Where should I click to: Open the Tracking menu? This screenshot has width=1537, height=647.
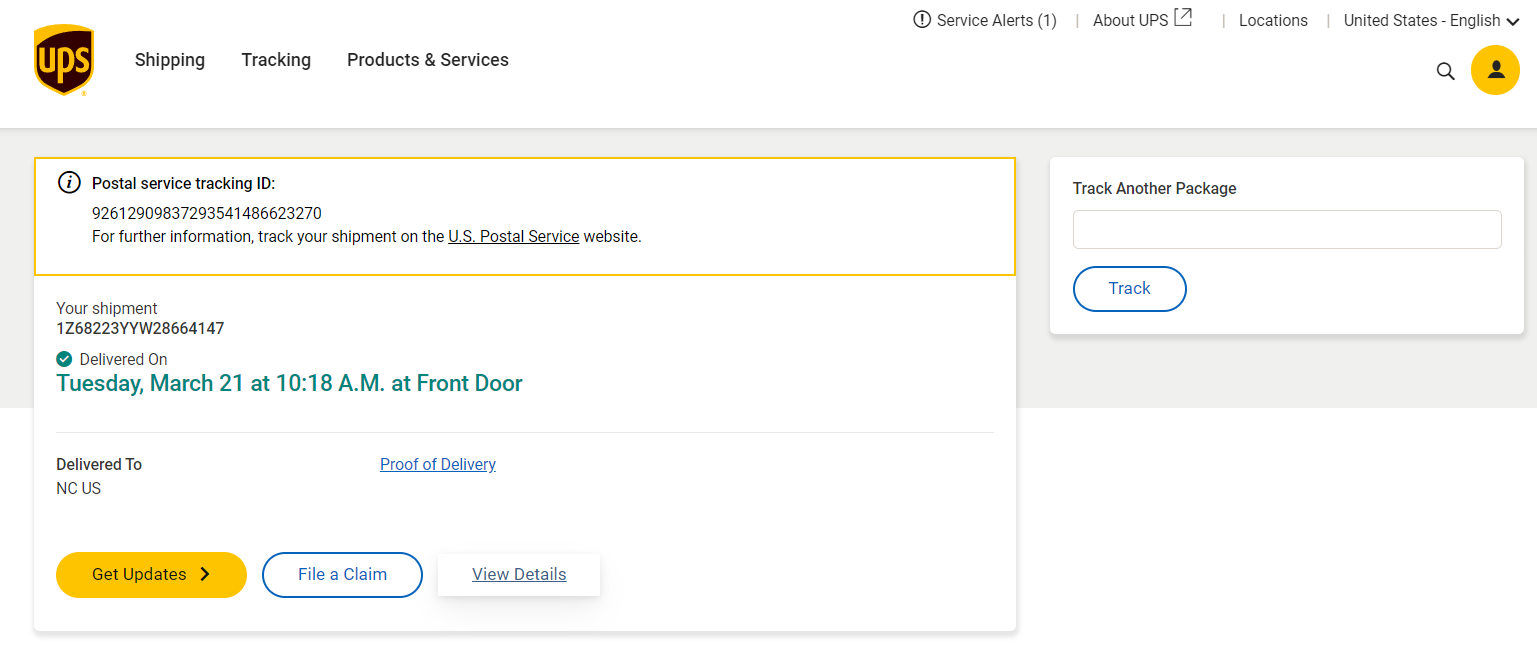click(276, 60)
